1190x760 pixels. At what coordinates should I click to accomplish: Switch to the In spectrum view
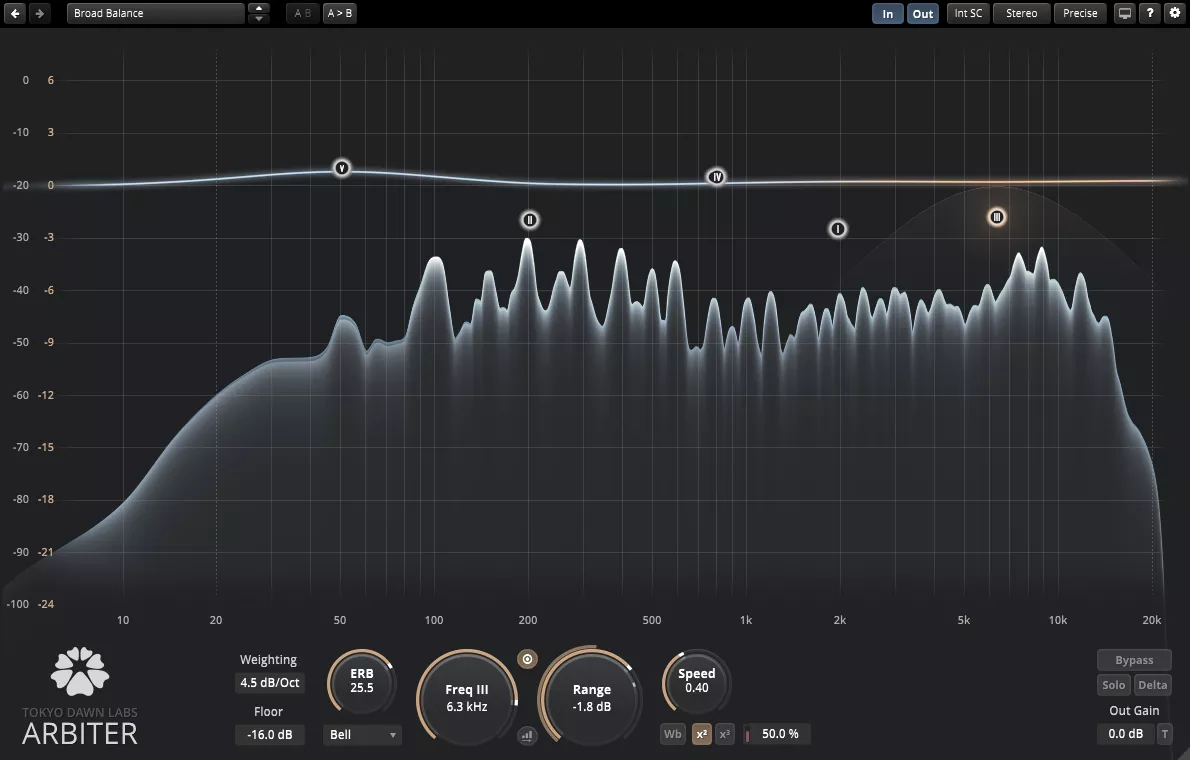(x=887, y=13)
